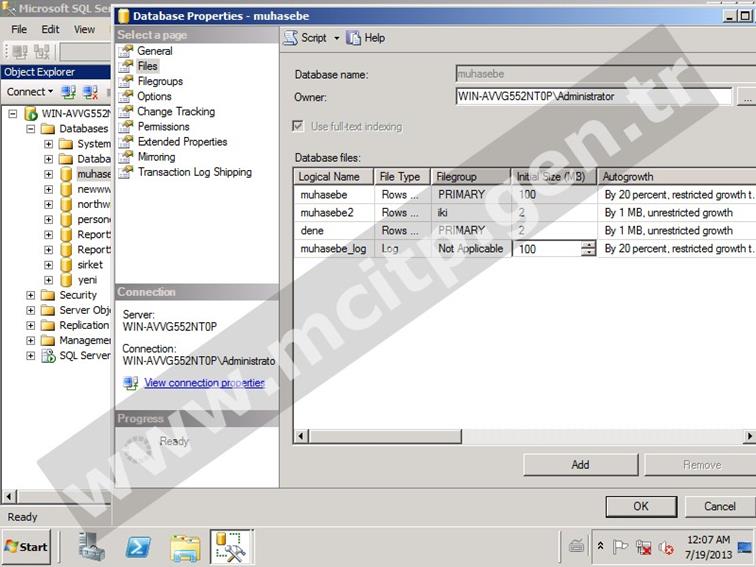Toggle Use full-text indexing checkbox

tap(298, 126)
